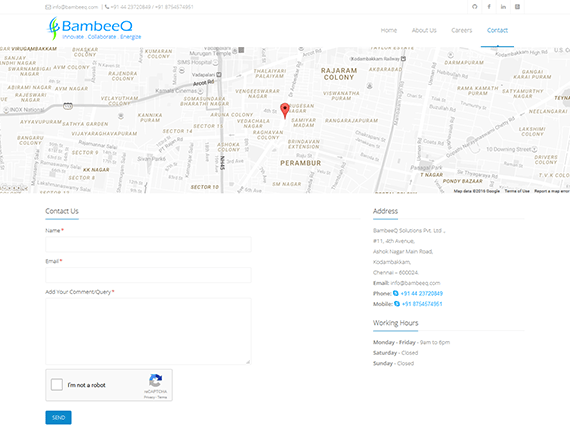Viewport: 570px width, 427px height.
Task: Click the phone icon in top bar
Action: [x=107, y=7]
